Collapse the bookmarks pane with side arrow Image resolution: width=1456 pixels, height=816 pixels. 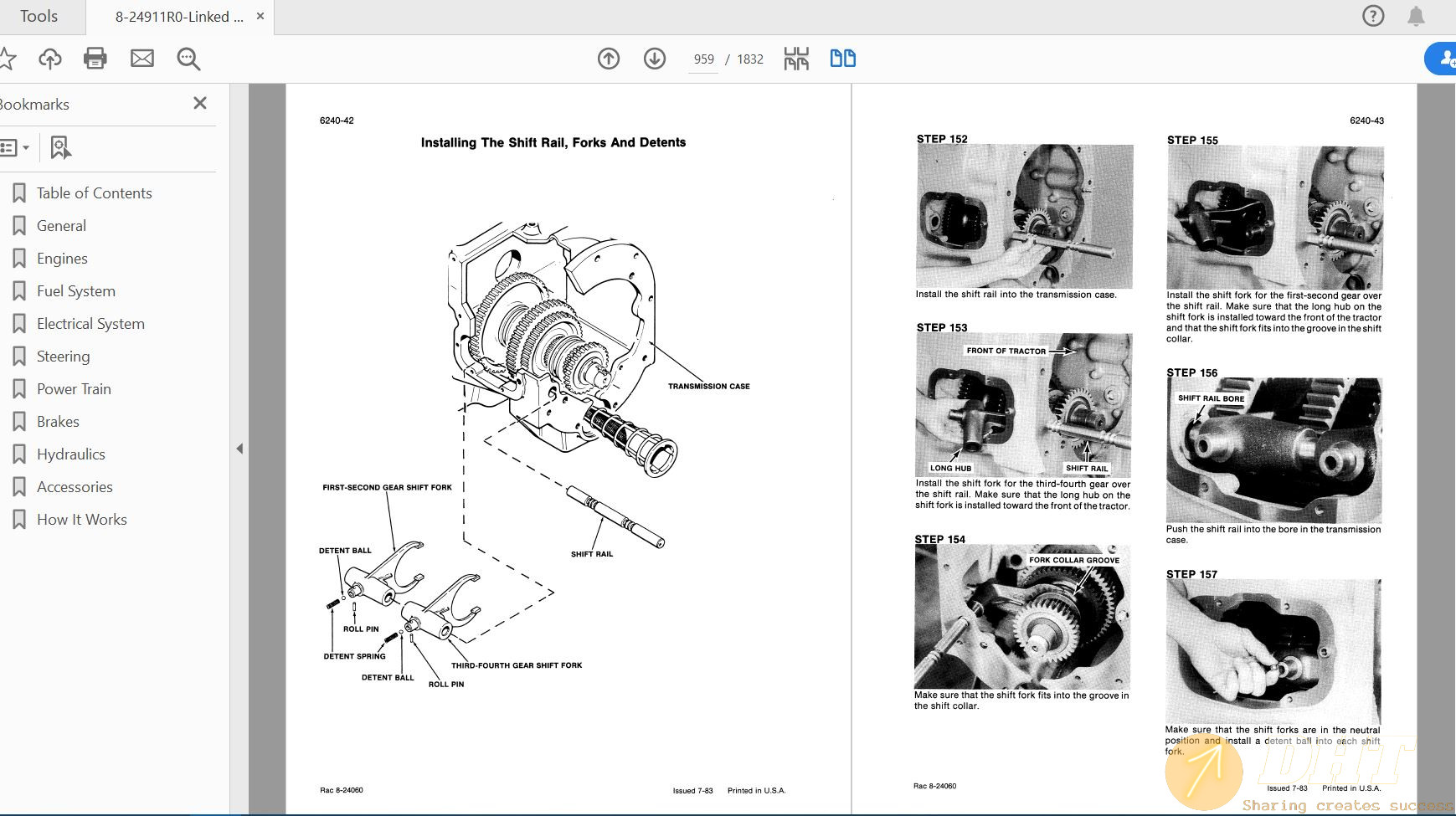click(x=239, y=449)
